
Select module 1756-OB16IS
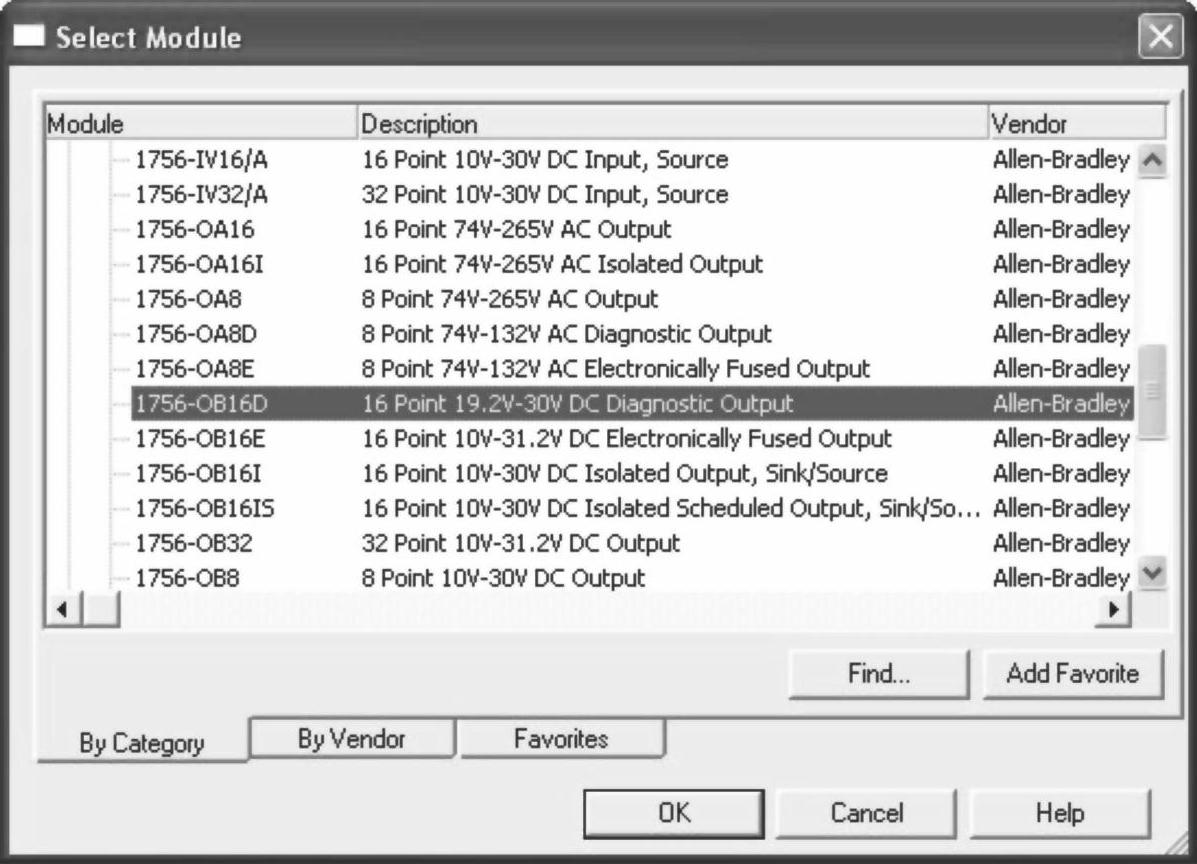(205, 508)
